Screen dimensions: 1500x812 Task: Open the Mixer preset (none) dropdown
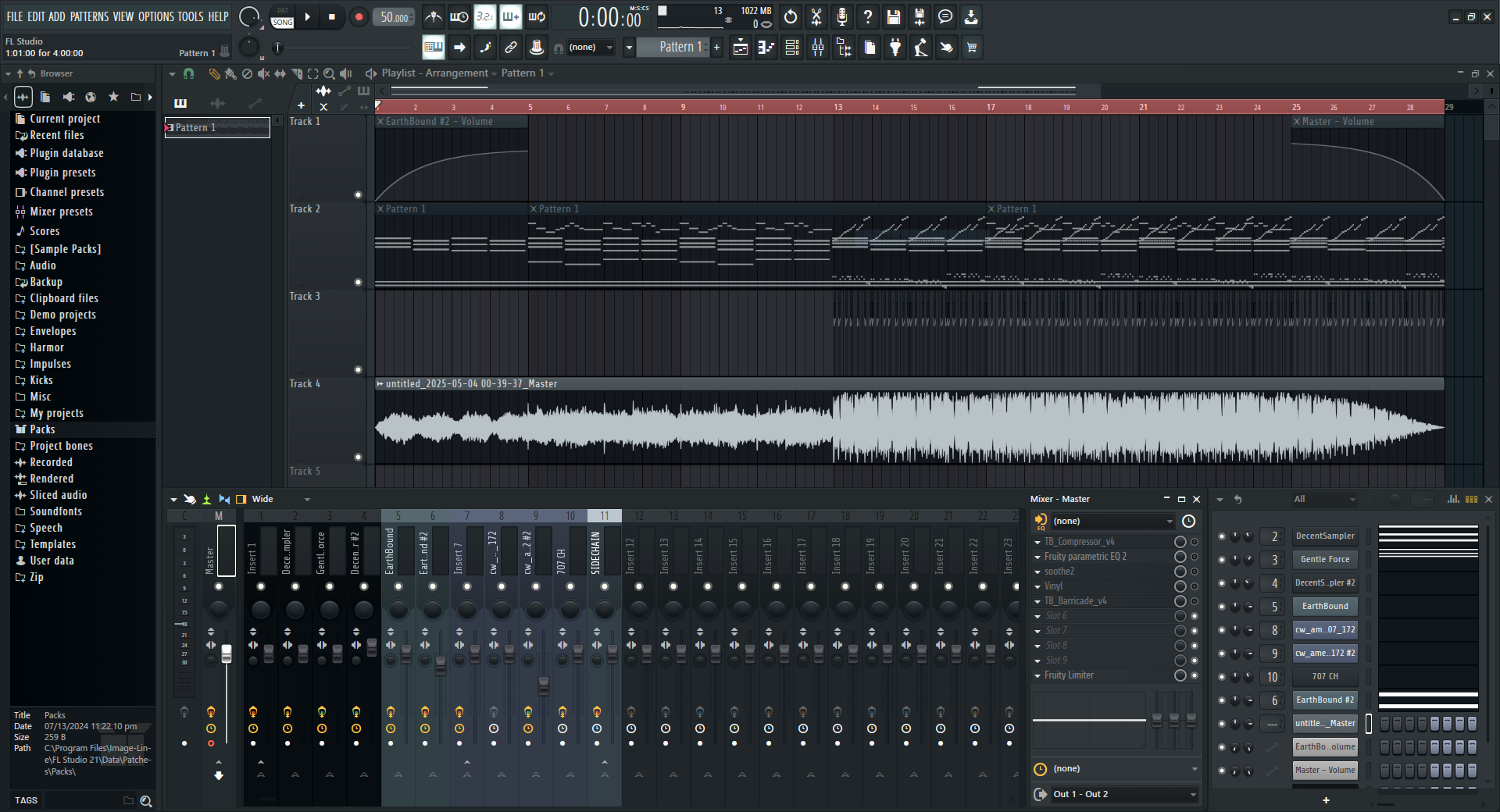click(x=1112, y=521)
